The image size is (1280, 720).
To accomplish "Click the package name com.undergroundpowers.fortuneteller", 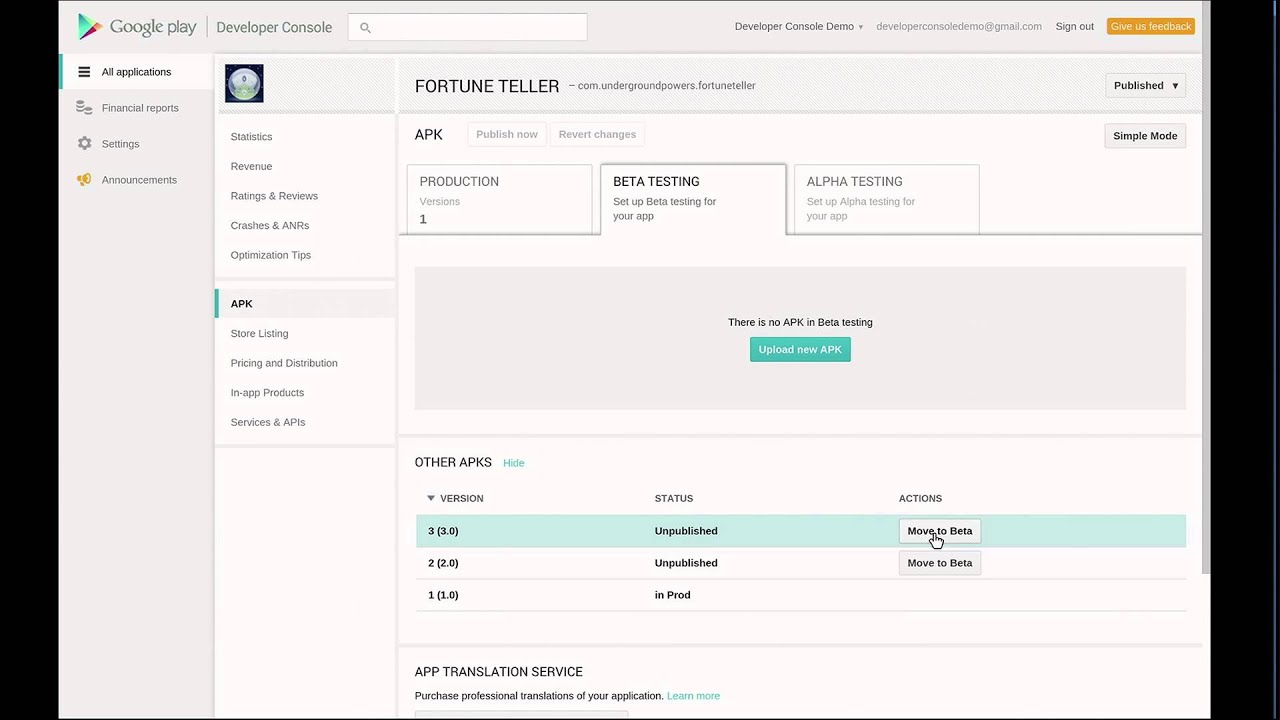I will pos(666,86).
